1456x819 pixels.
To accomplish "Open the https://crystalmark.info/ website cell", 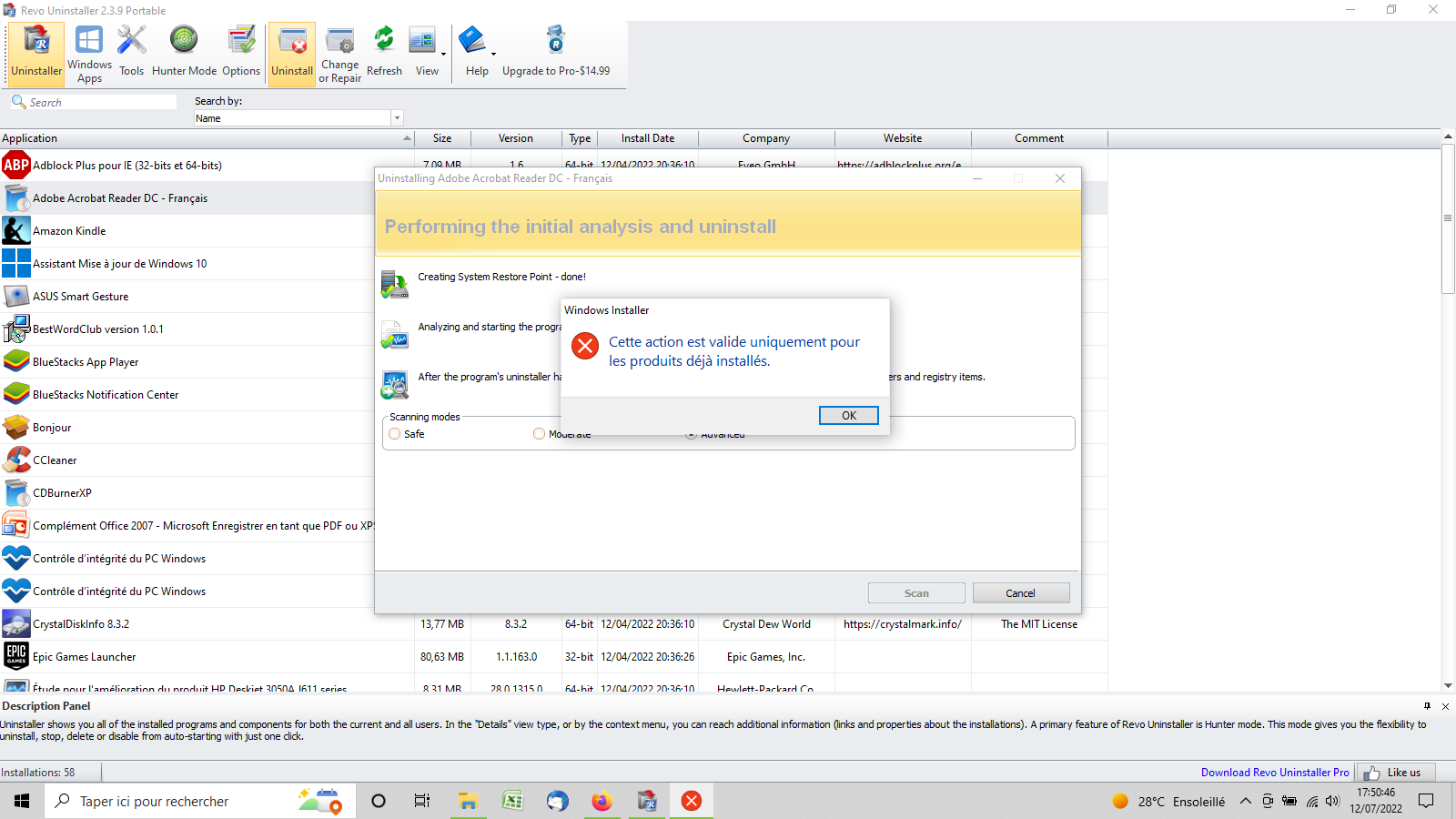I will [x=902, y=624].
